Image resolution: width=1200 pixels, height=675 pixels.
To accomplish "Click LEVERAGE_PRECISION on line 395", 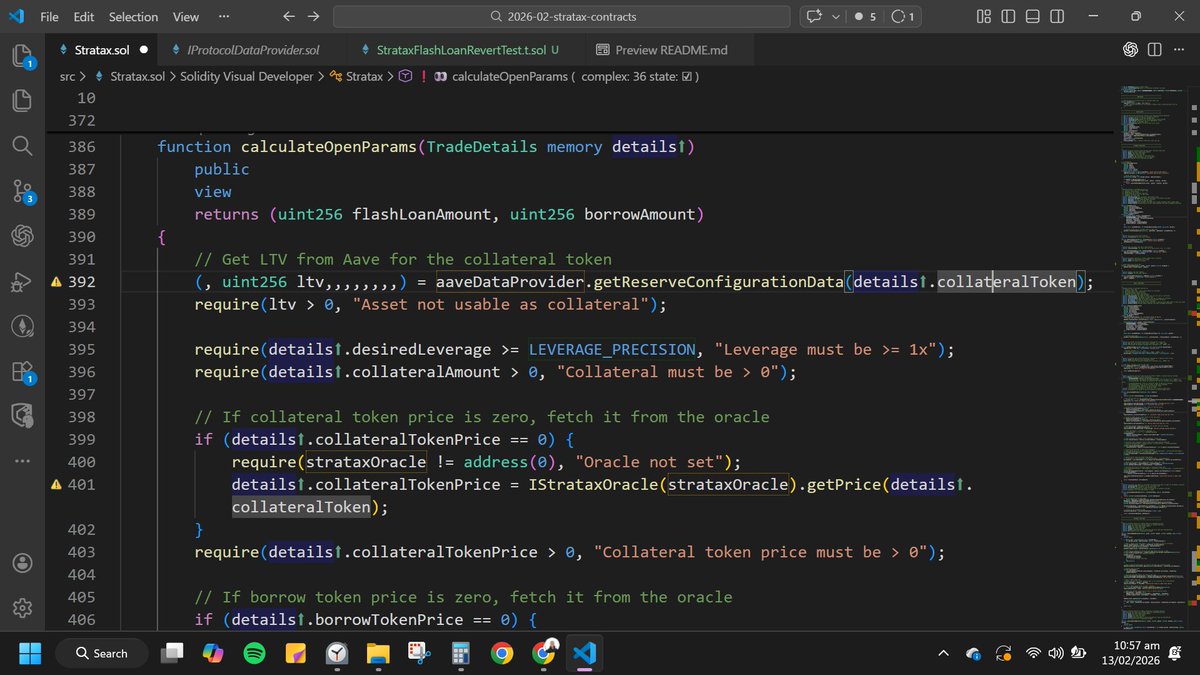I will [612, 349].
